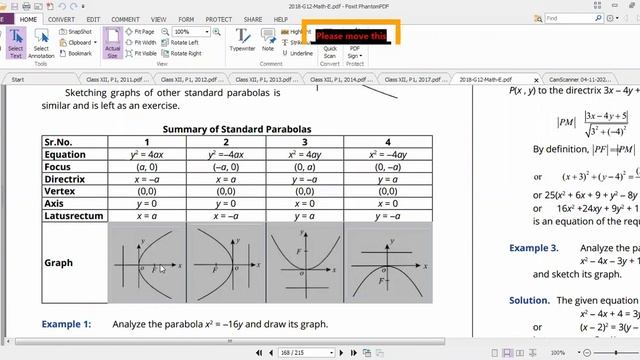Click the Save icon in quick access bar
Viewport: 640px width, 360px height.
tap(14, 6)
